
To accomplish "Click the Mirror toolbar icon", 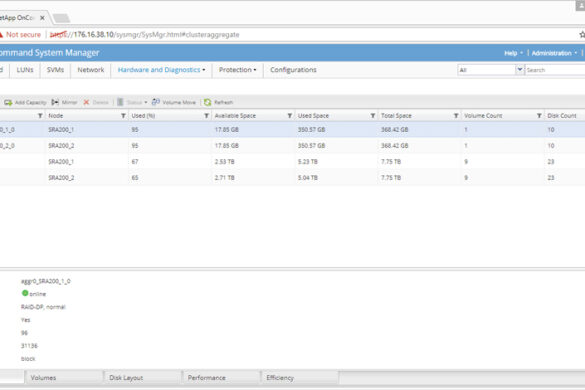I will [x=55, y=102].
